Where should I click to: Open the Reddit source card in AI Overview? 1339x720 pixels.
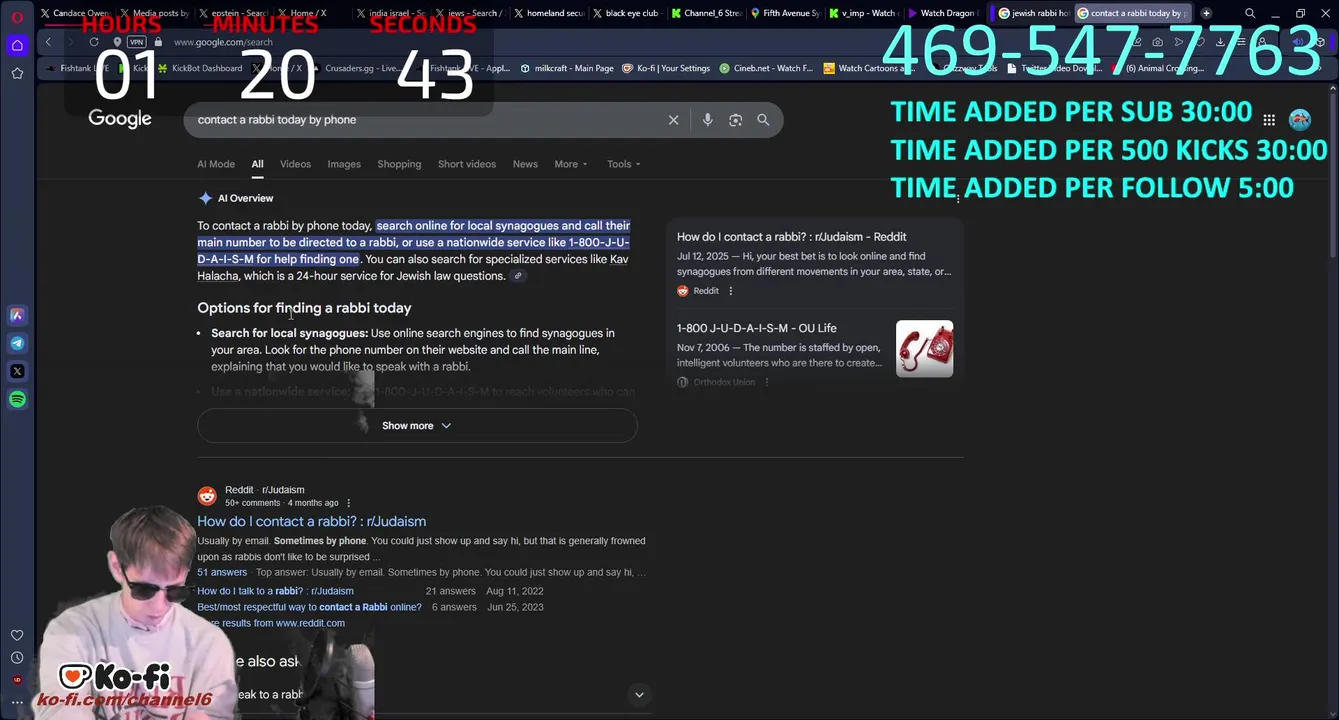pos(814,263)
